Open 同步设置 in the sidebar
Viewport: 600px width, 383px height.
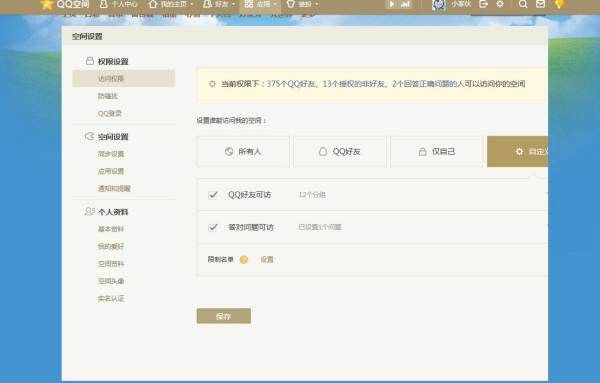pos(111,154)
